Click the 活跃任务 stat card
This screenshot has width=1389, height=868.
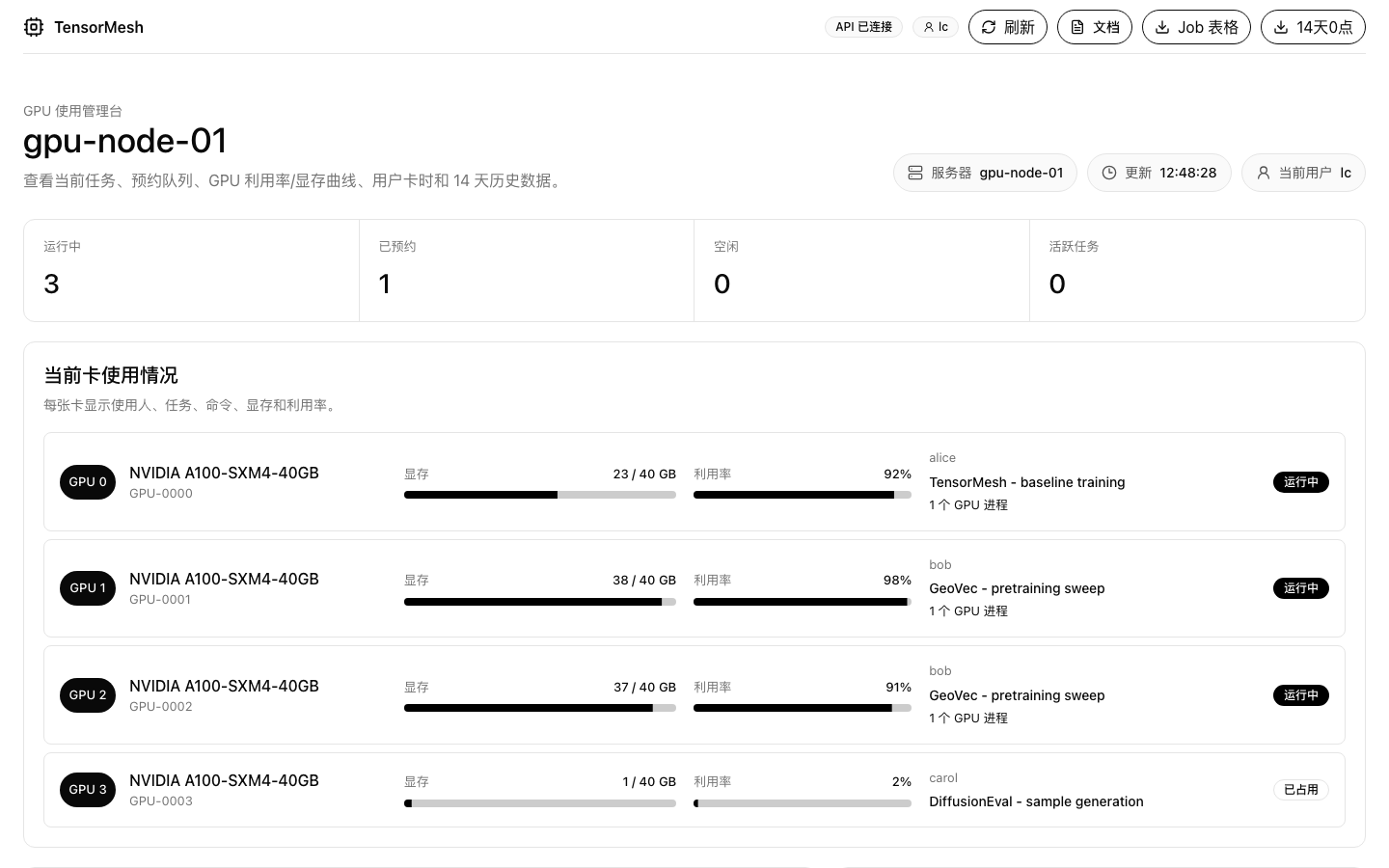pyautogui.click(x=1197, y=270)
